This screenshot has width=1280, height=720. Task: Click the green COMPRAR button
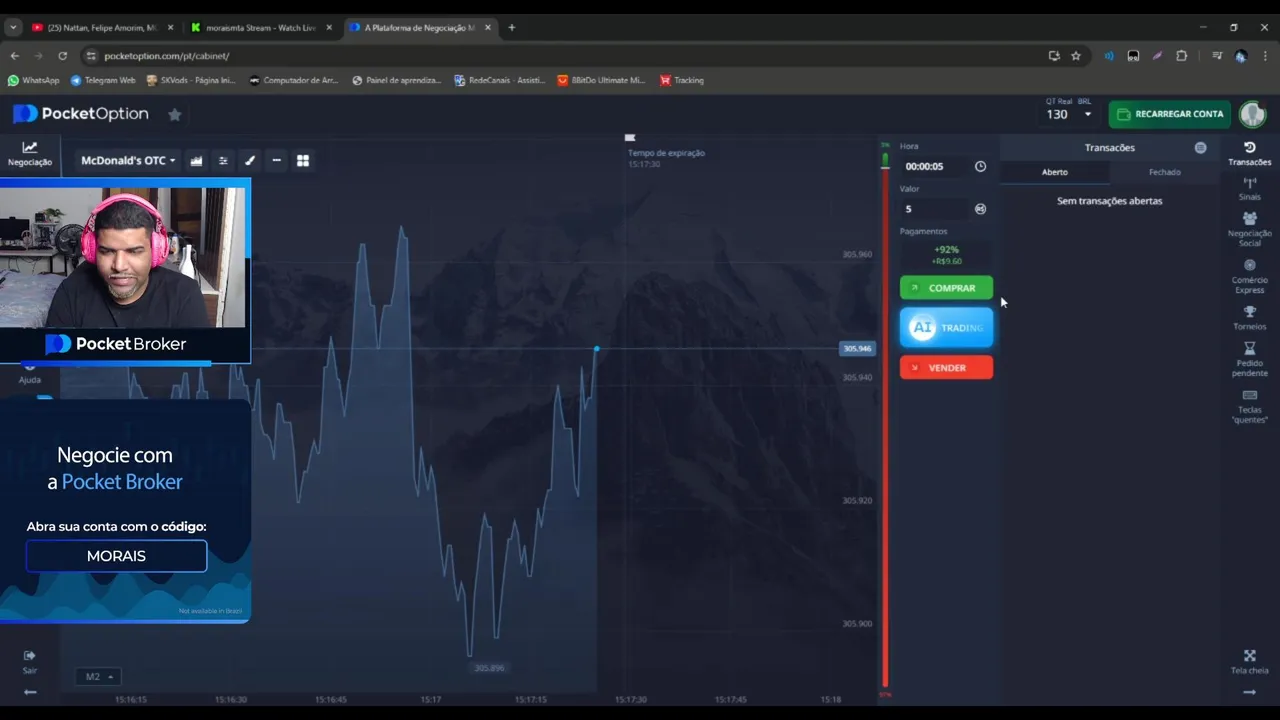(946, 288)
